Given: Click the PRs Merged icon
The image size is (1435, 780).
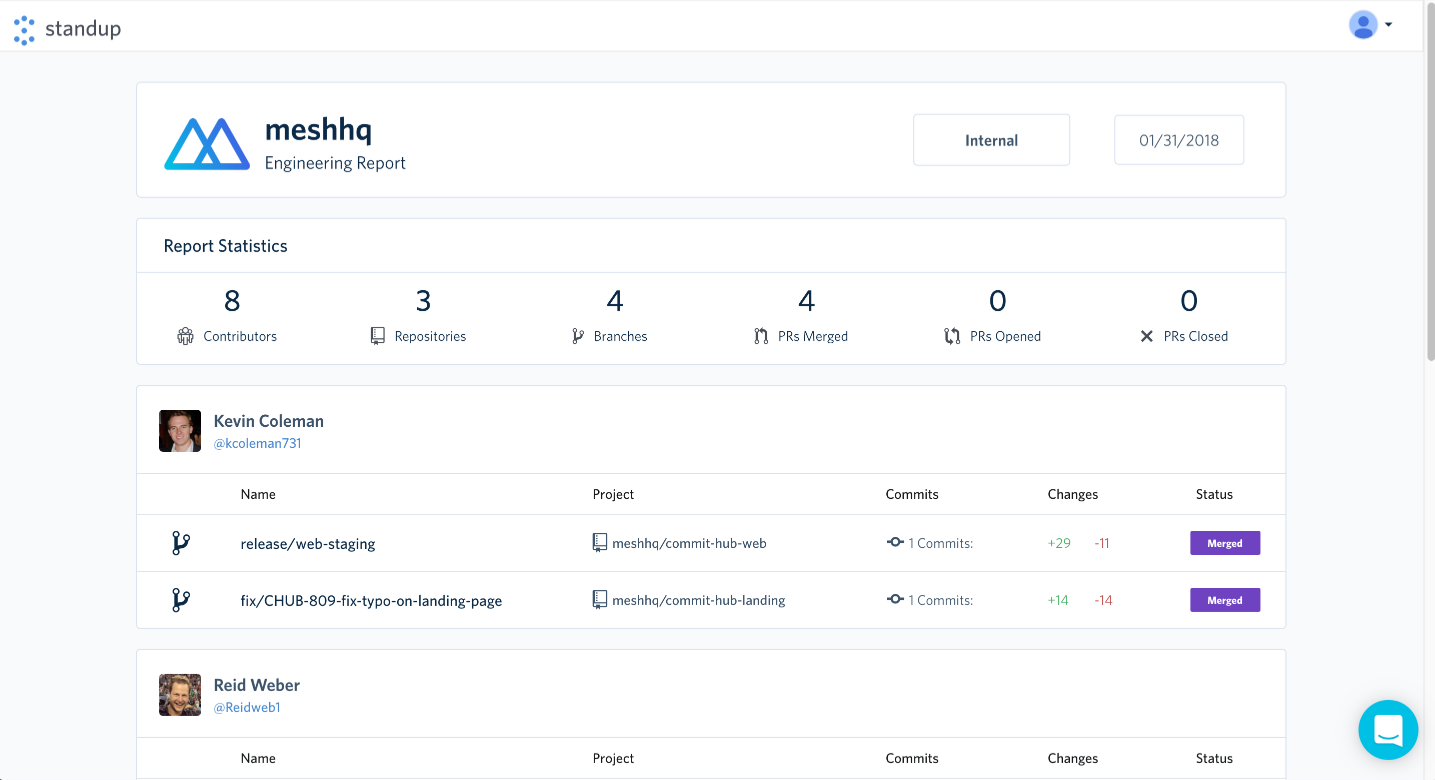Looking at the screenshot, I should point(761,336).
